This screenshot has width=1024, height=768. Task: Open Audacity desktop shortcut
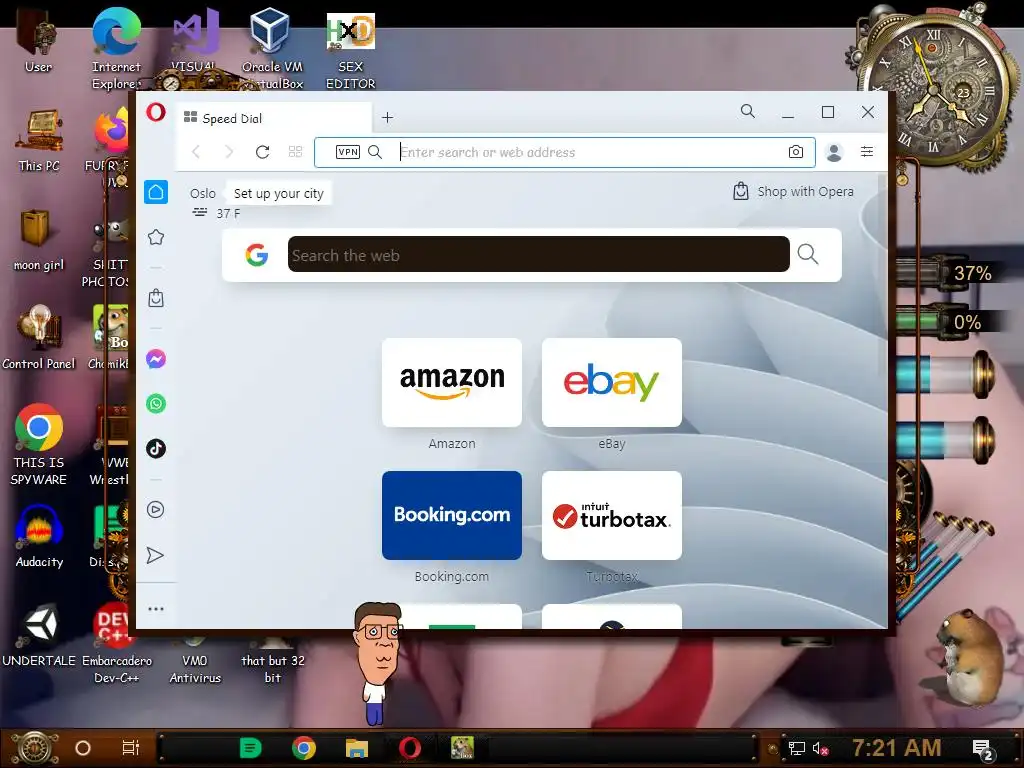[x=39, y=536]
